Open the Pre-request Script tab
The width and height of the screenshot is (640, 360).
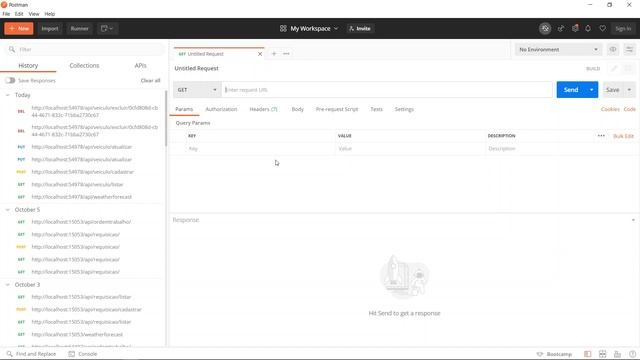pos(337,109)
